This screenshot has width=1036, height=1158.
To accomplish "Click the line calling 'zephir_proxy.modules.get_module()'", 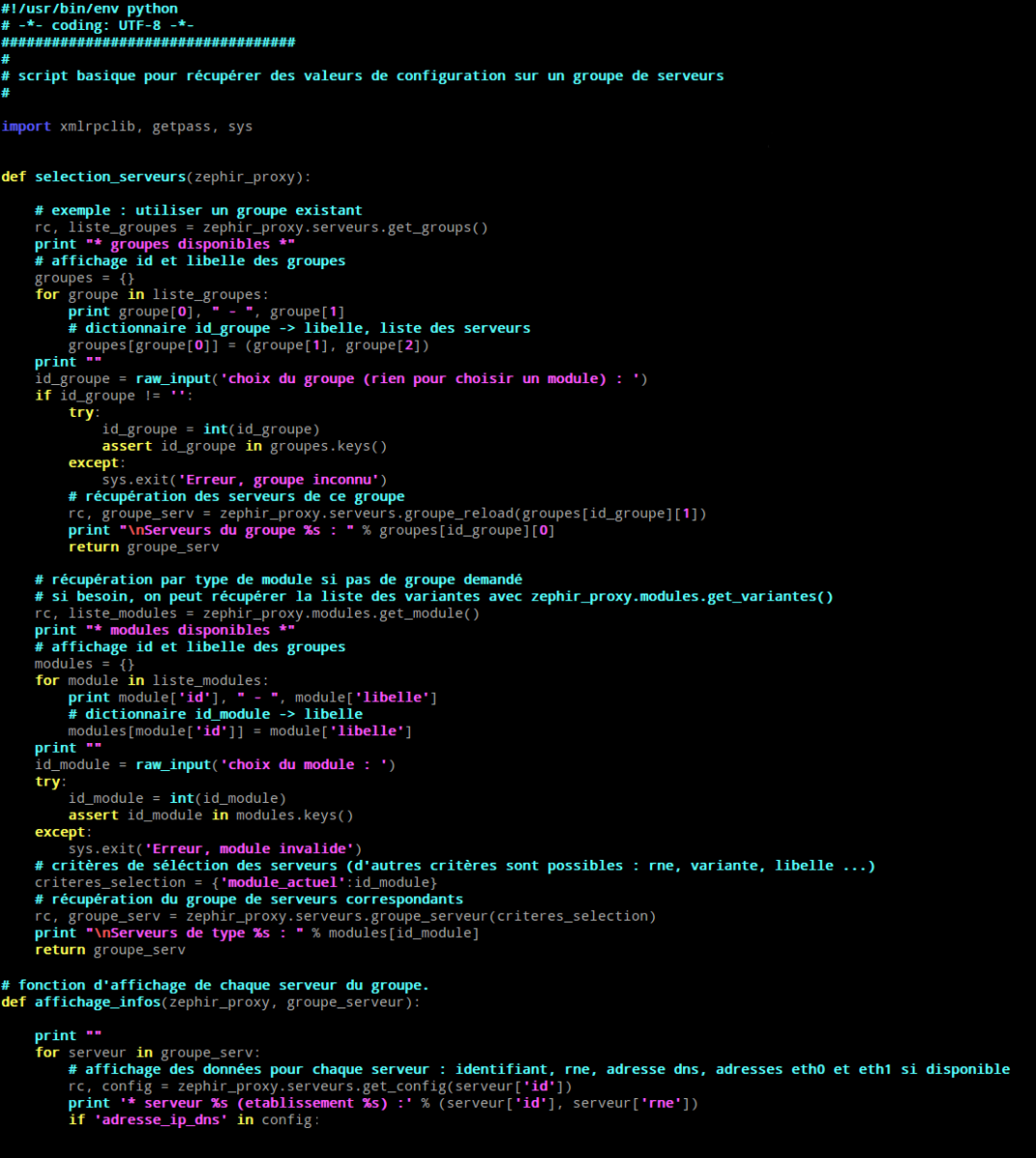I will pyautogui.click(x=258, y=614).
